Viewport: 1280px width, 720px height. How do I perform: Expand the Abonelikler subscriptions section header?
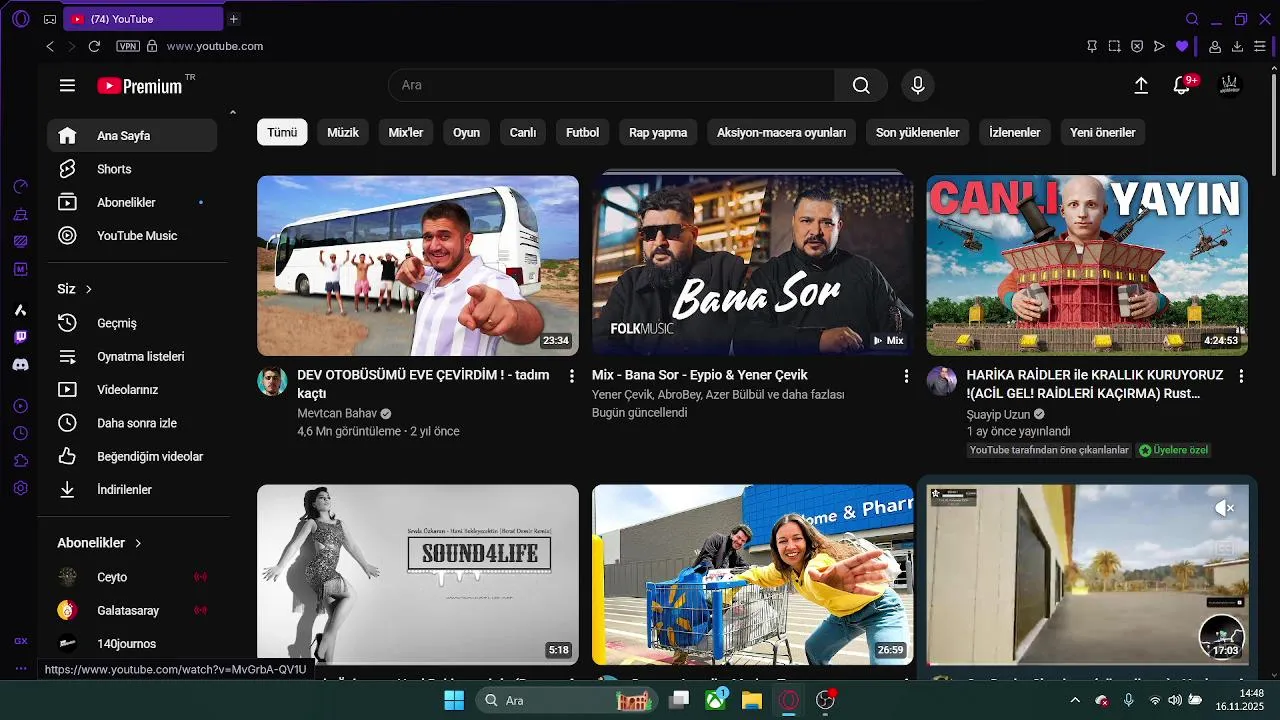pyautogui.click(x=100, y=543)
